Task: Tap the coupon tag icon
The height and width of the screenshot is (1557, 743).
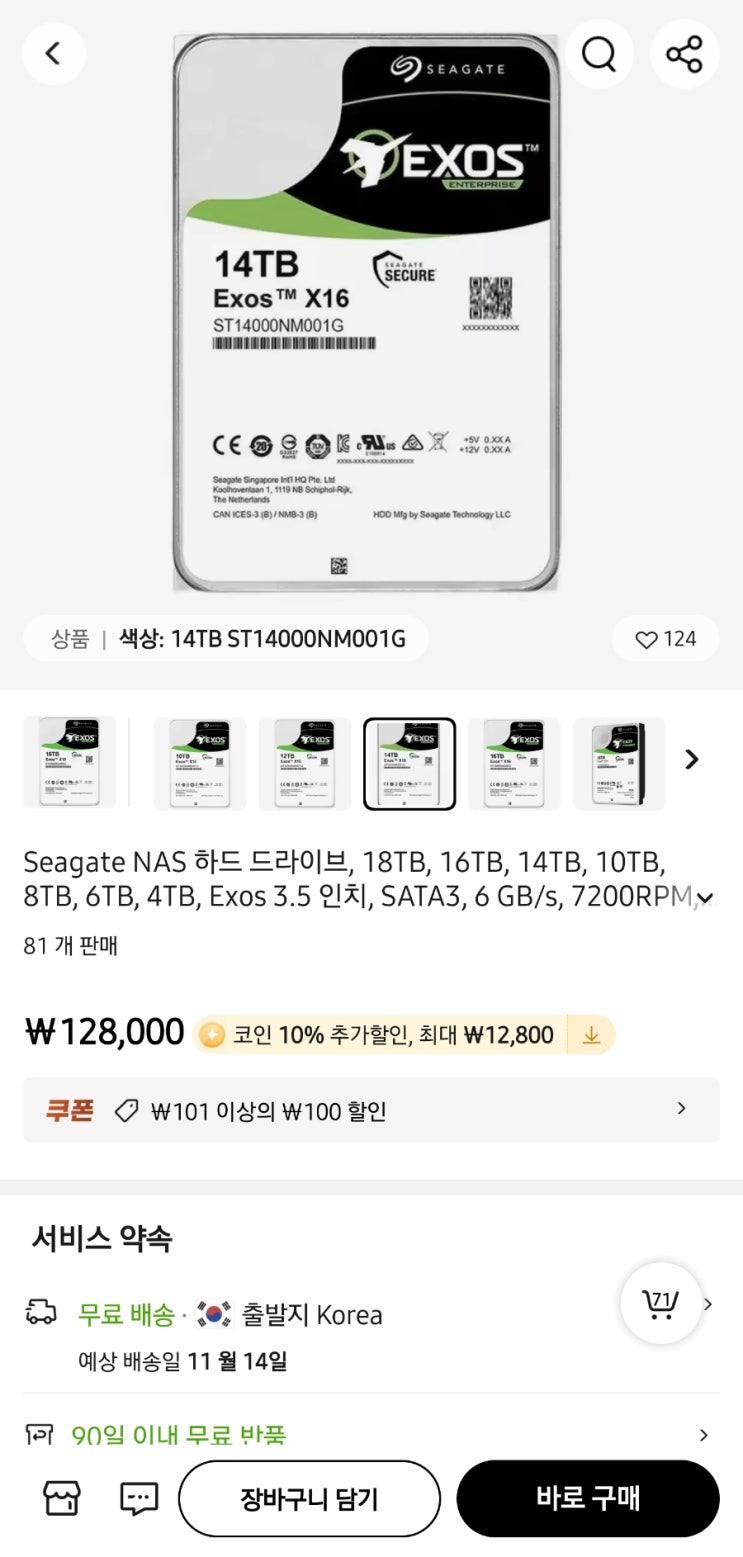Action: tap(126, 1110)
